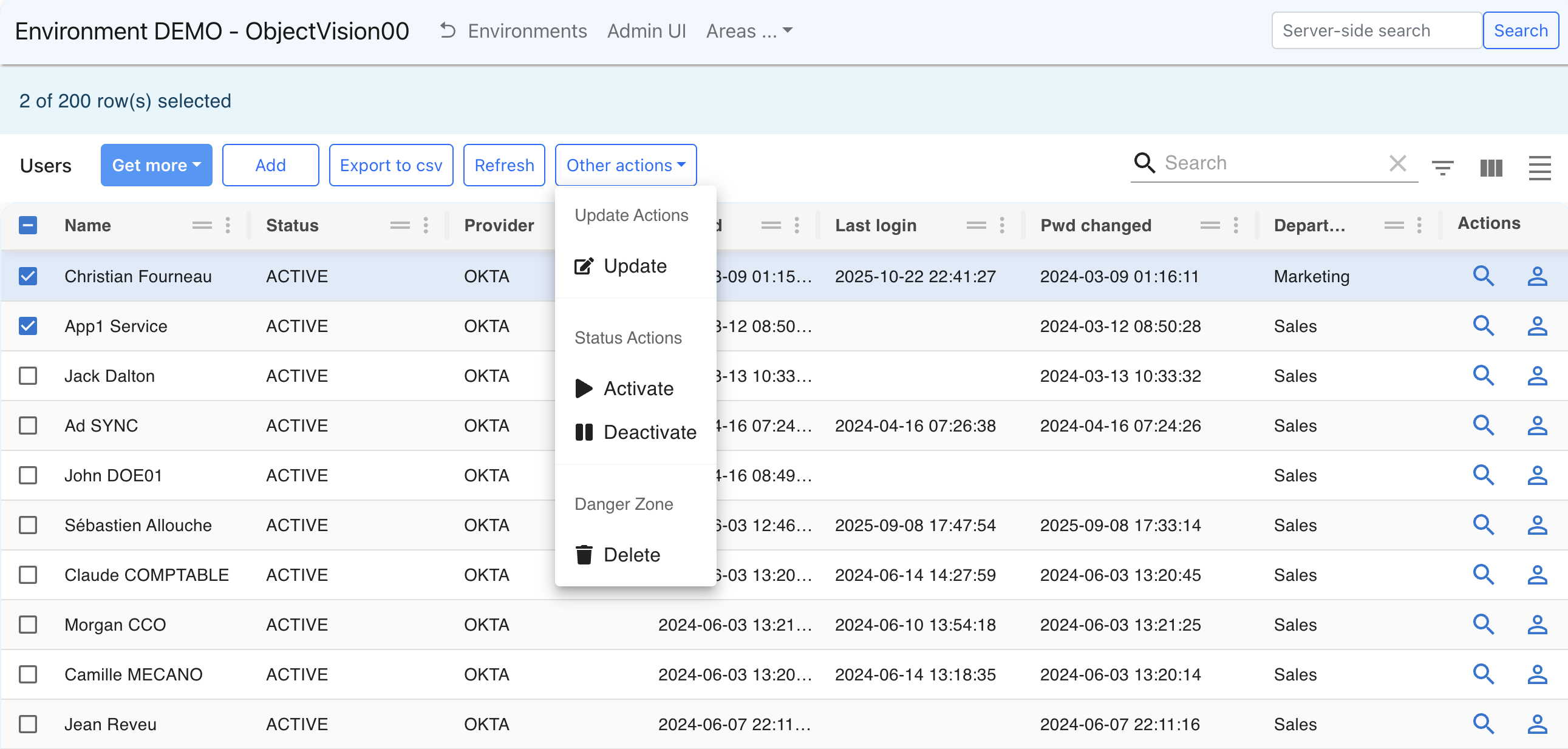Open Name column three-dot menu
This screenshot has width=1568, height=749.
[x=228, y=225]
